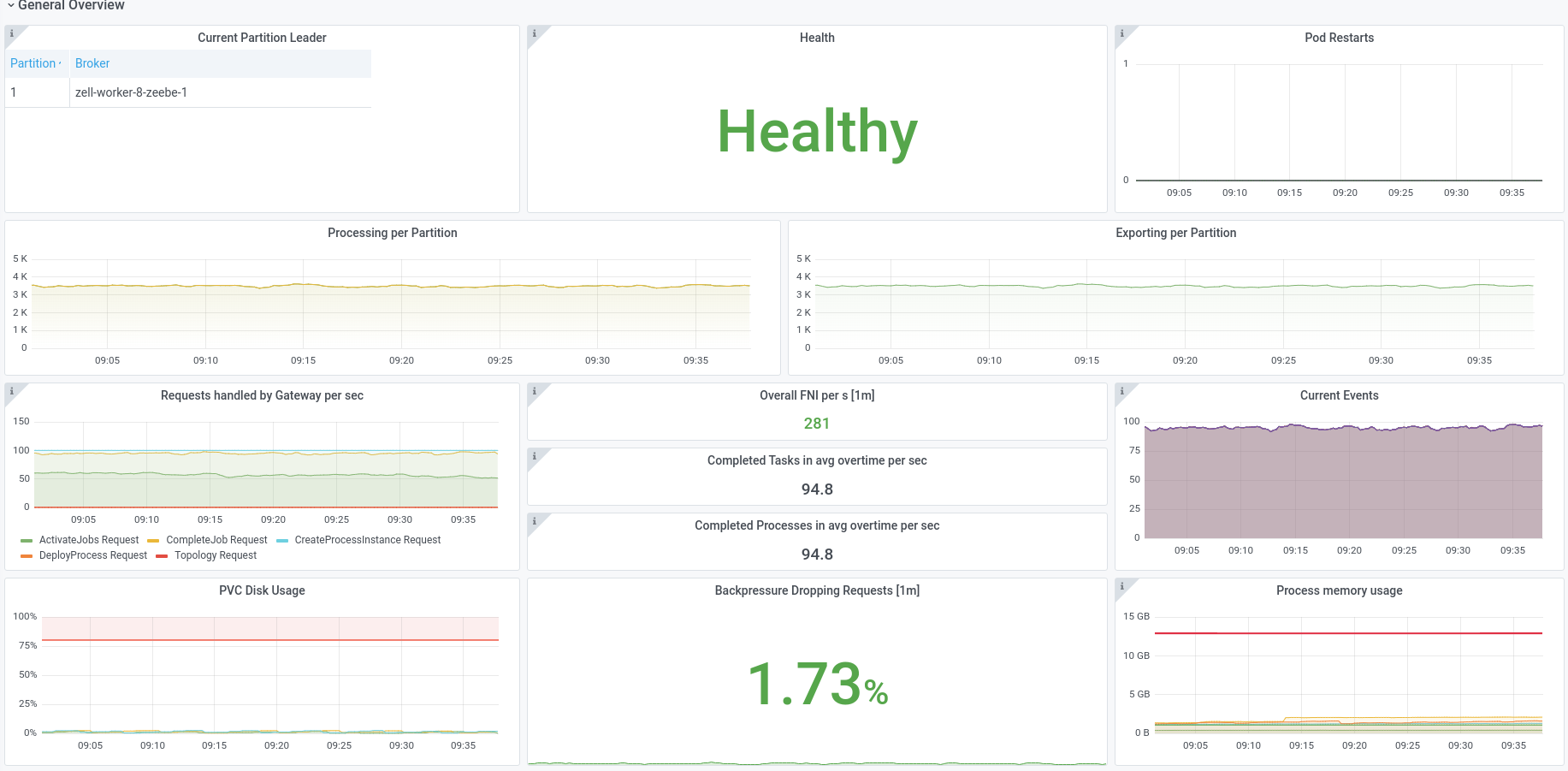Click the 94.8 Completed Processes value

coord(817,555)
